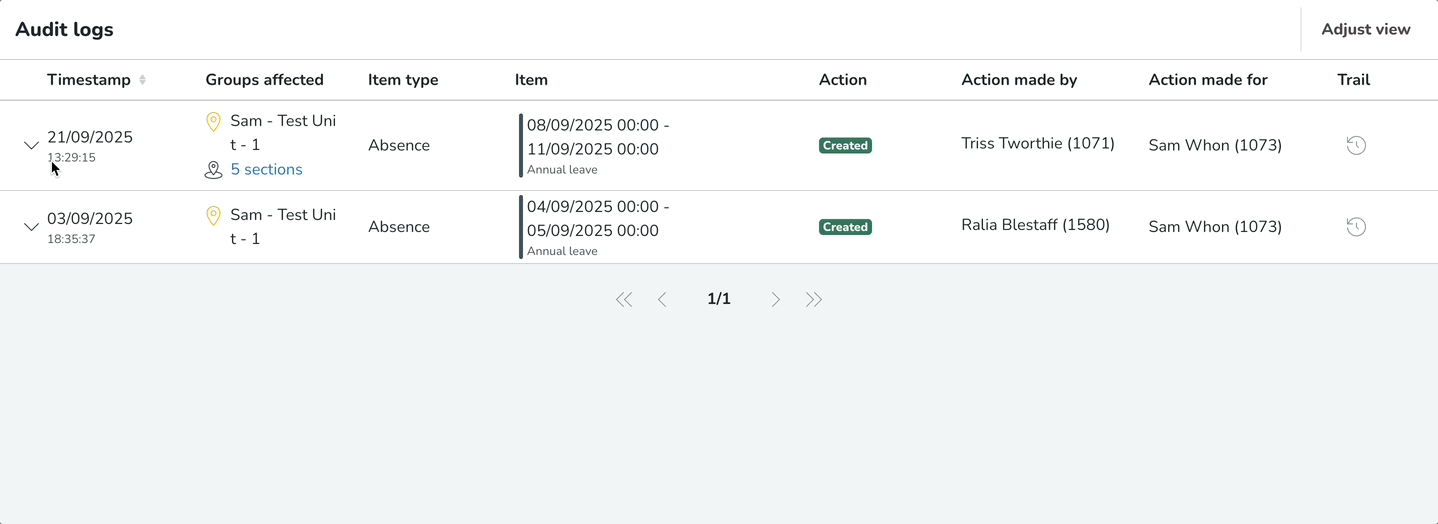Click Absence type in 21/09/2025 row
Viewport: 1438px width, 524px height.
[399, 146]
